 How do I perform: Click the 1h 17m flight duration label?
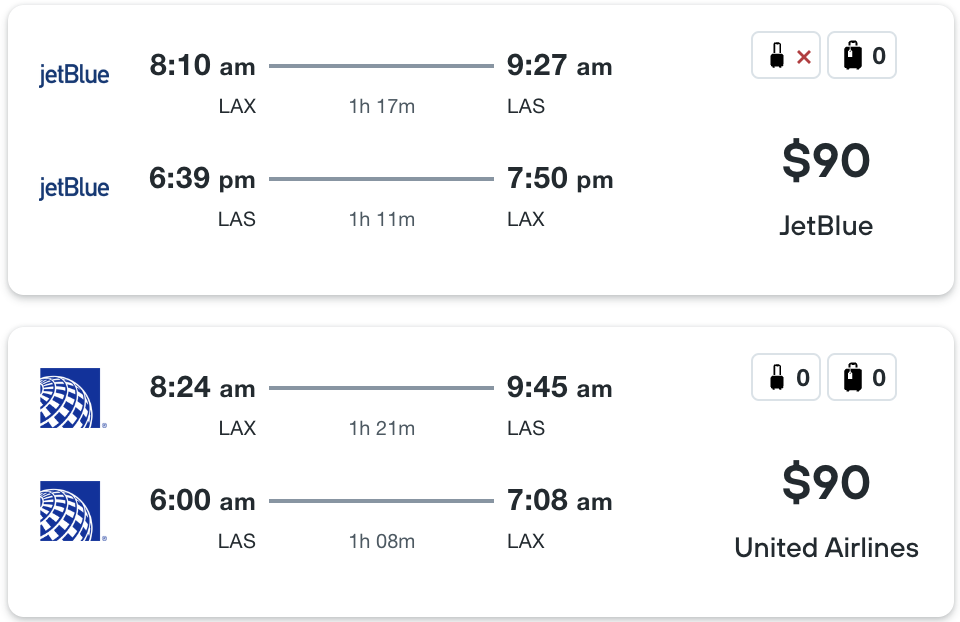point(381,107)
